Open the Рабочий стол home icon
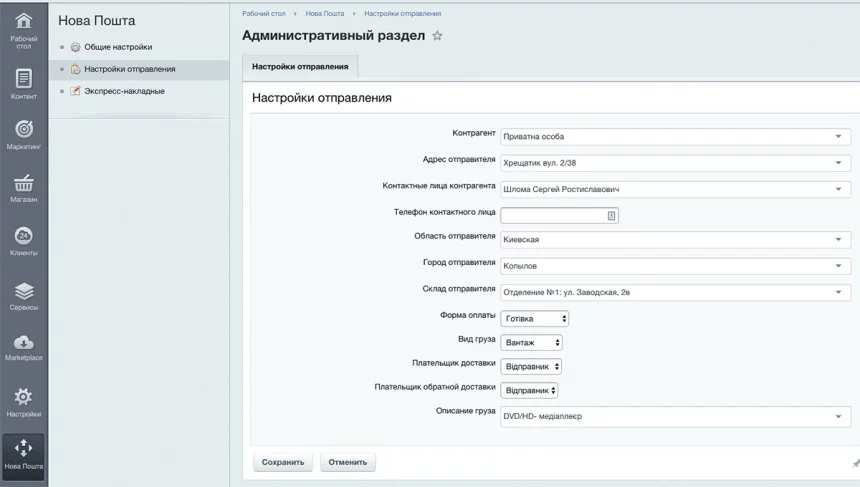The width and height of the screenshot is (860, 487). click(22, 24)
